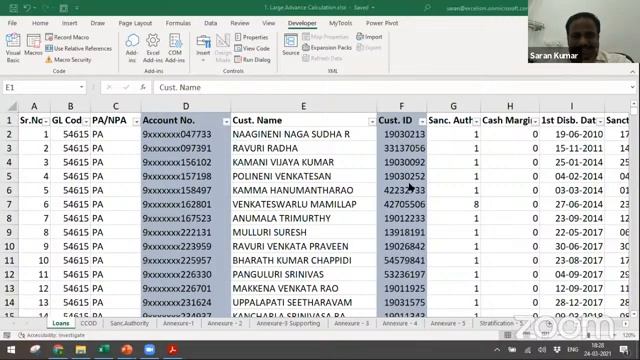The image size is (640, 360).
Task: Open the Cust. ID filter dropdown
Action: point(422,121)
